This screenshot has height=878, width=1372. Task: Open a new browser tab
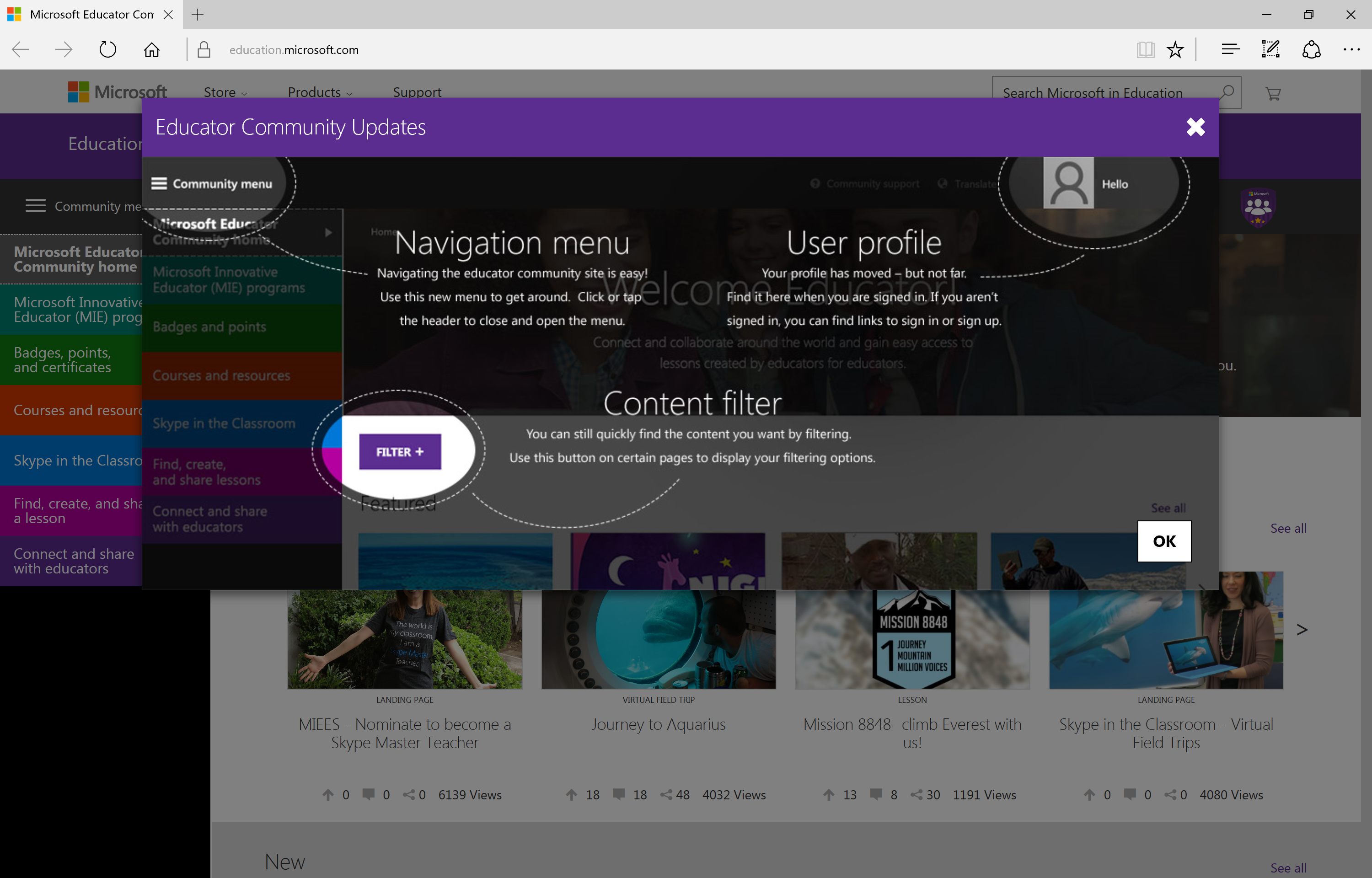197,15
